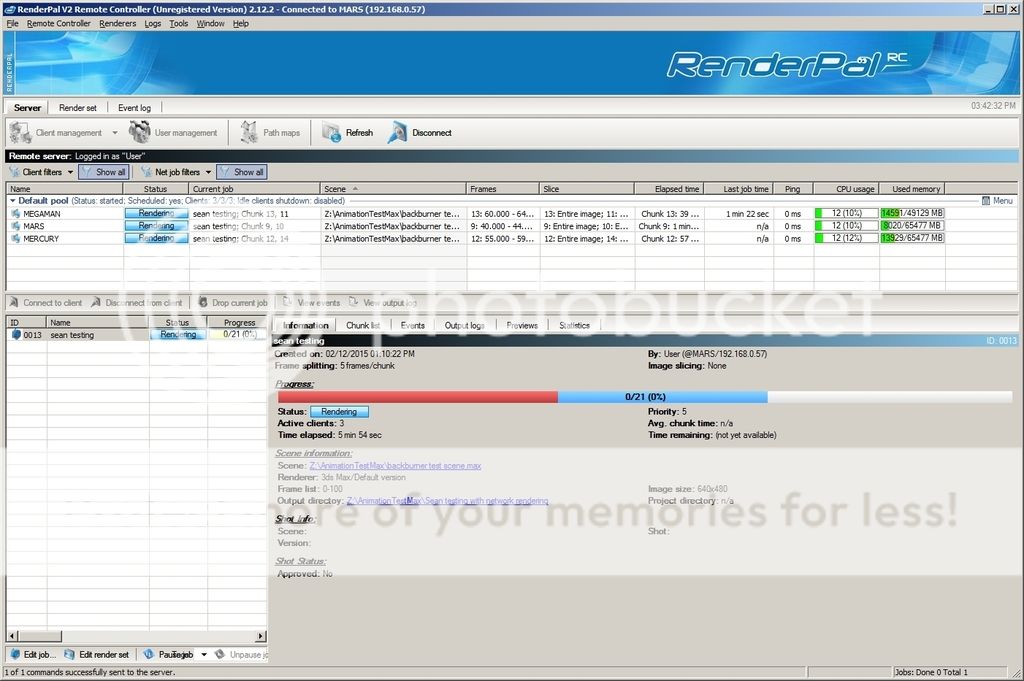Click the Edit job icon
Image resolution: width=1024 pixels, height=681 pixels.
point(15,654)
